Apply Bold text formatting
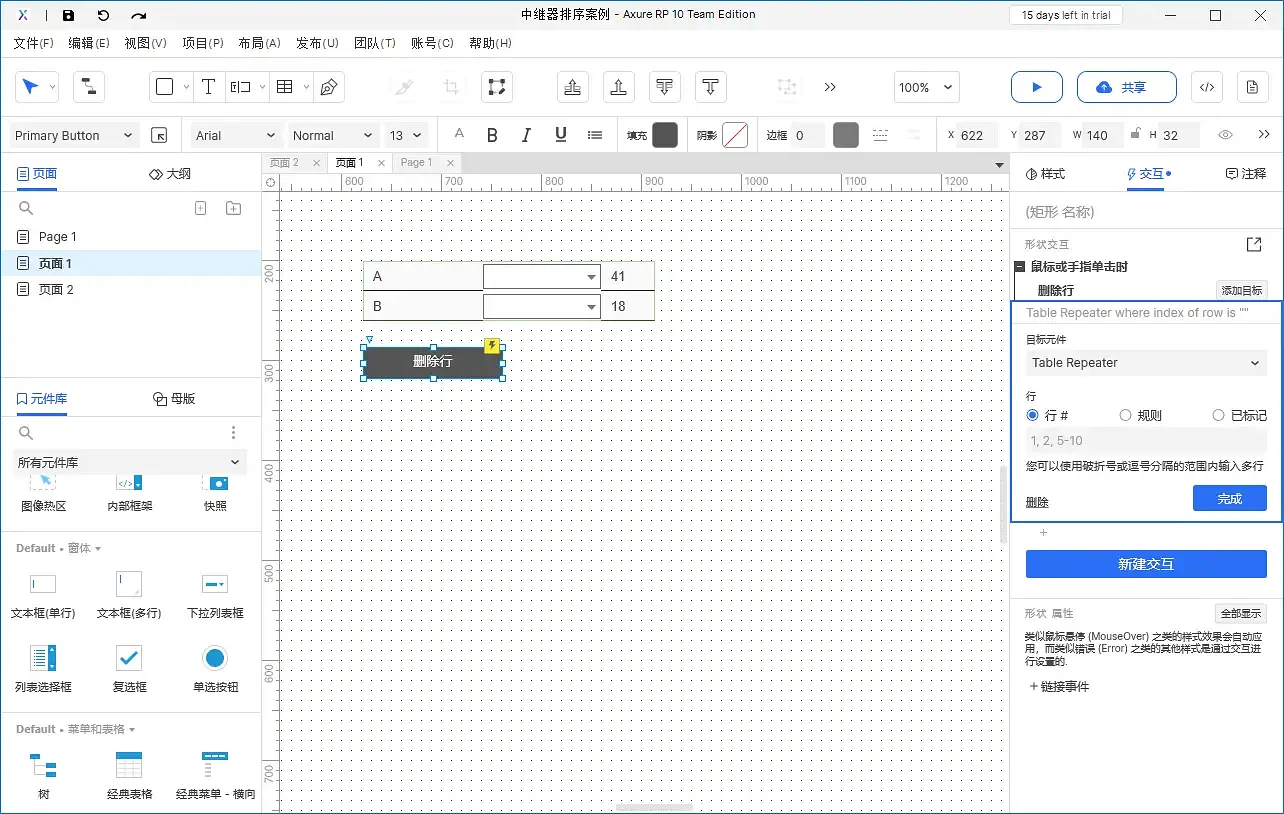Image resolution: width=1284 pixels, height=814 pixels. pyautogui.click(x=492, y=135)
